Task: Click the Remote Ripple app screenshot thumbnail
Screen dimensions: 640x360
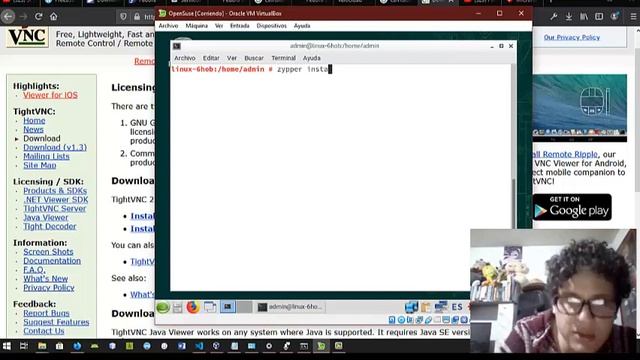Action: point(579,108)
